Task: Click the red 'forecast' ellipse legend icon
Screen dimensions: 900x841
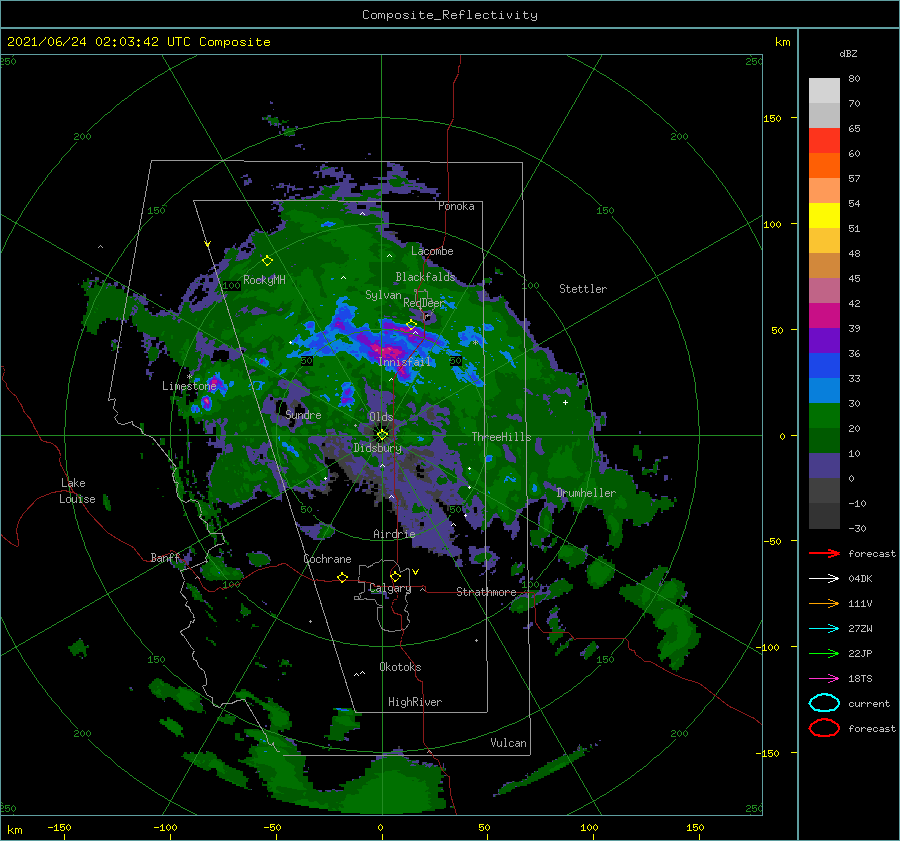Action: (824, 728)
